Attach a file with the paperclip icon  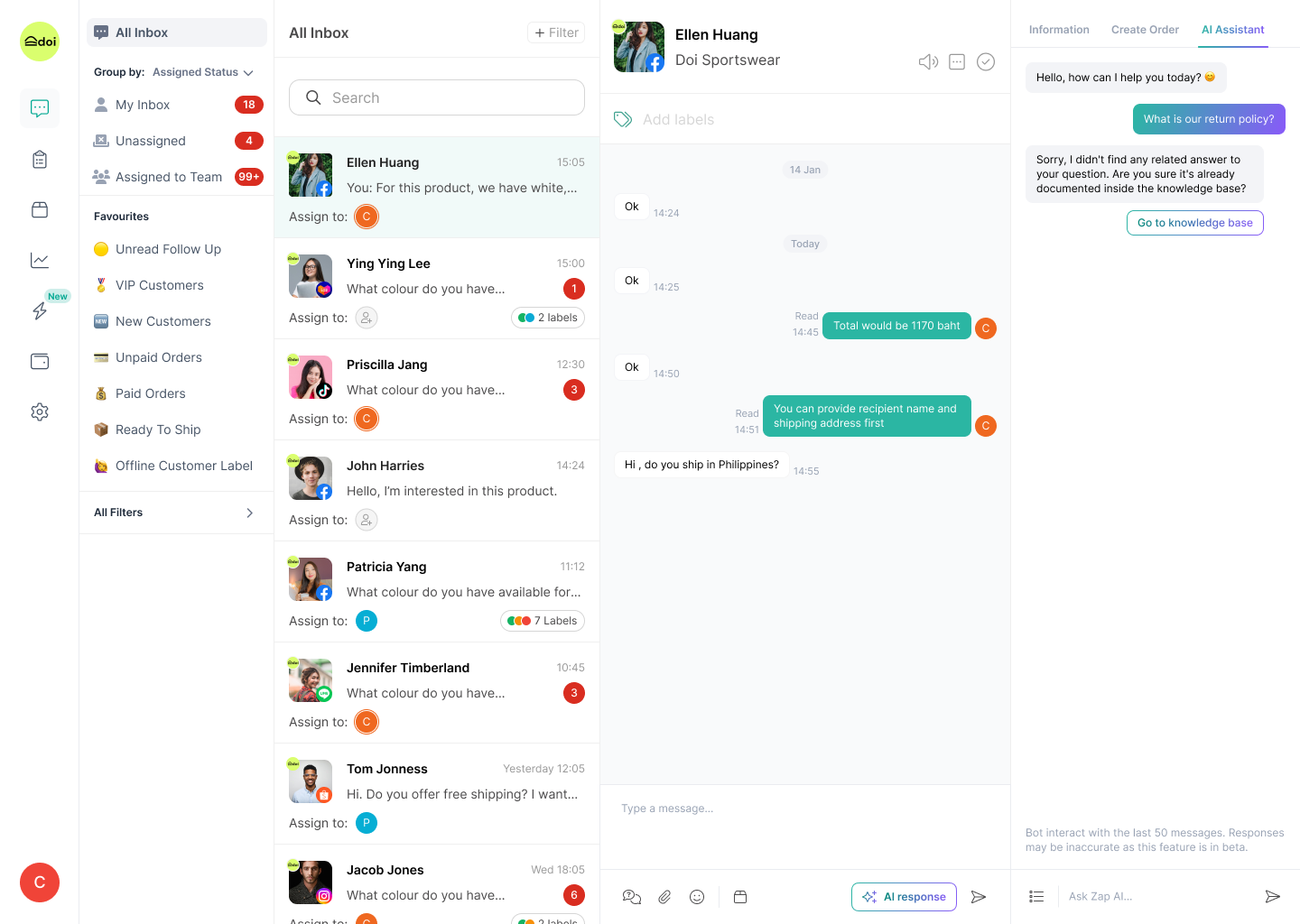click(664, 897)
